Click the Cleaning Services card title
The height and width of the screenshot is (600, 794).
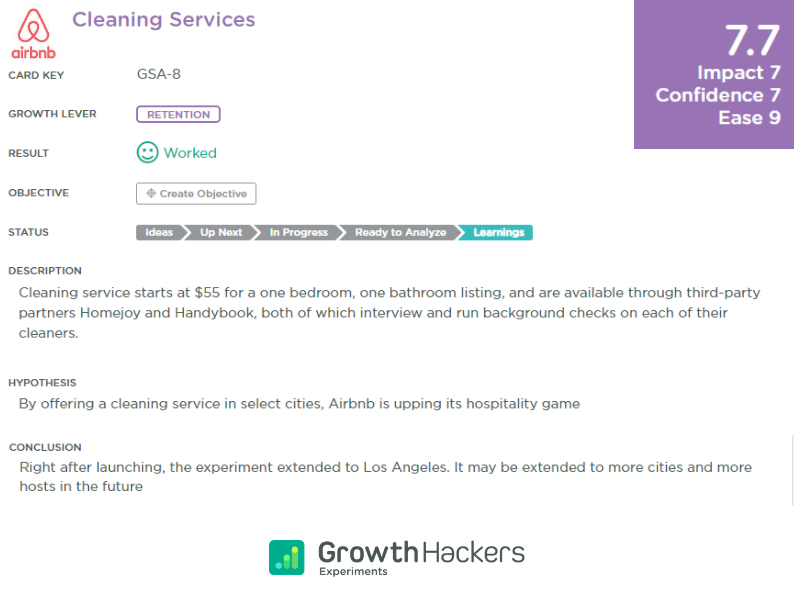coord(164,20)
